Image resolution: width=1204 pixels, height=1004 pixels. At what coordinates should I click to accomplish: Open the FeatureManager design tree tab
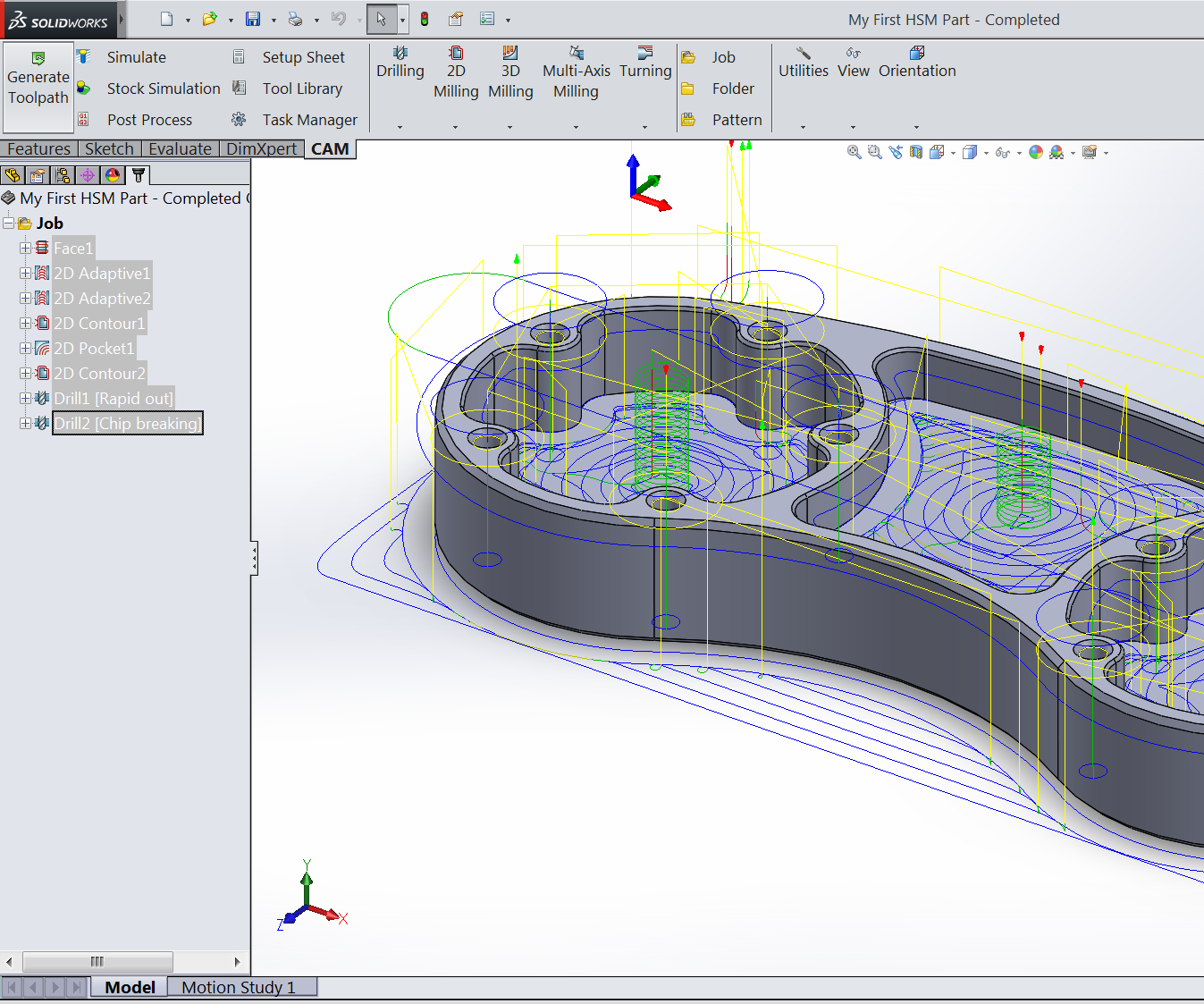(x=12, y=175)
